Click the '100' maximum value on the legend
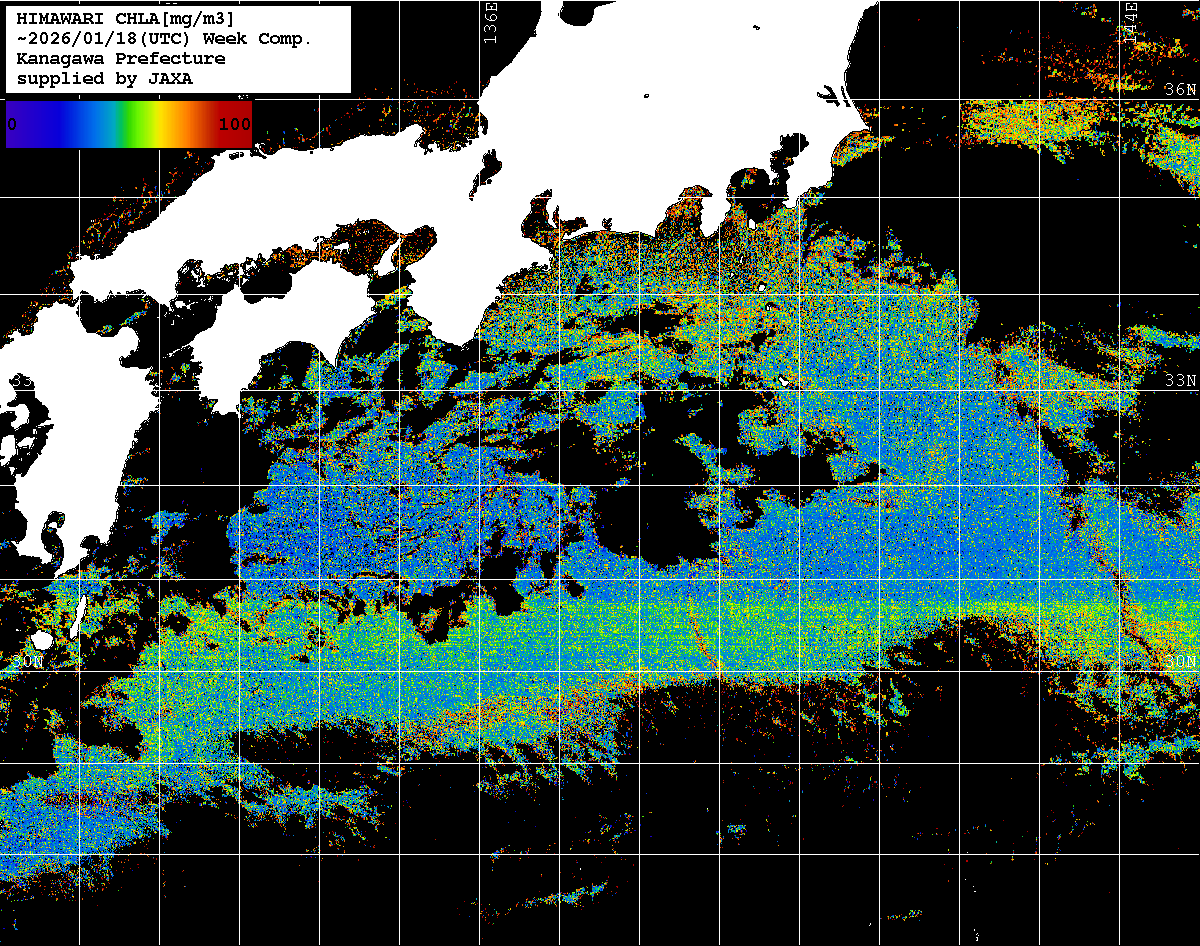1200x946 pixels. 234,124
